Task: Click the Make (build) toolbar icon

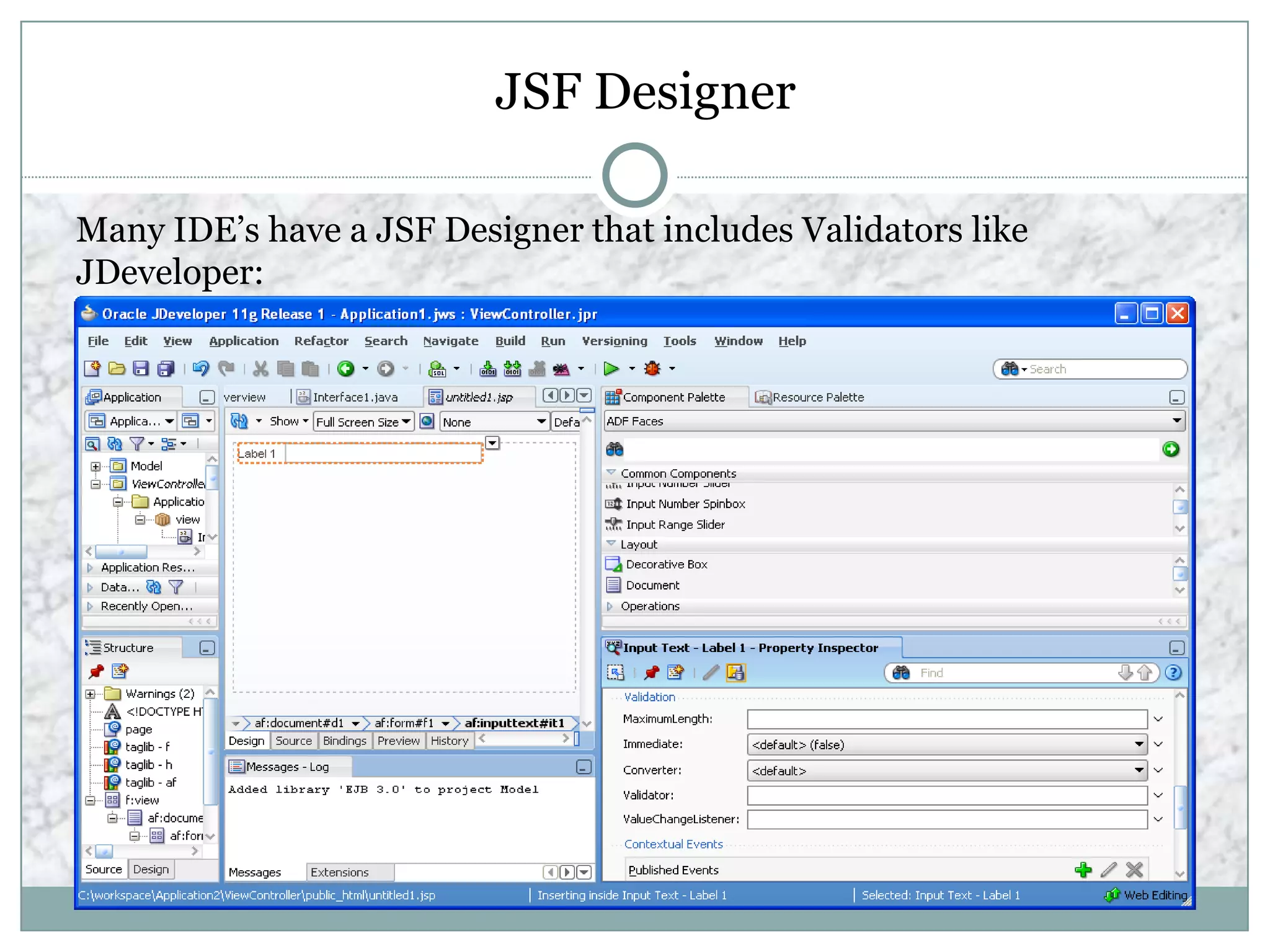Action: [488, 369]
